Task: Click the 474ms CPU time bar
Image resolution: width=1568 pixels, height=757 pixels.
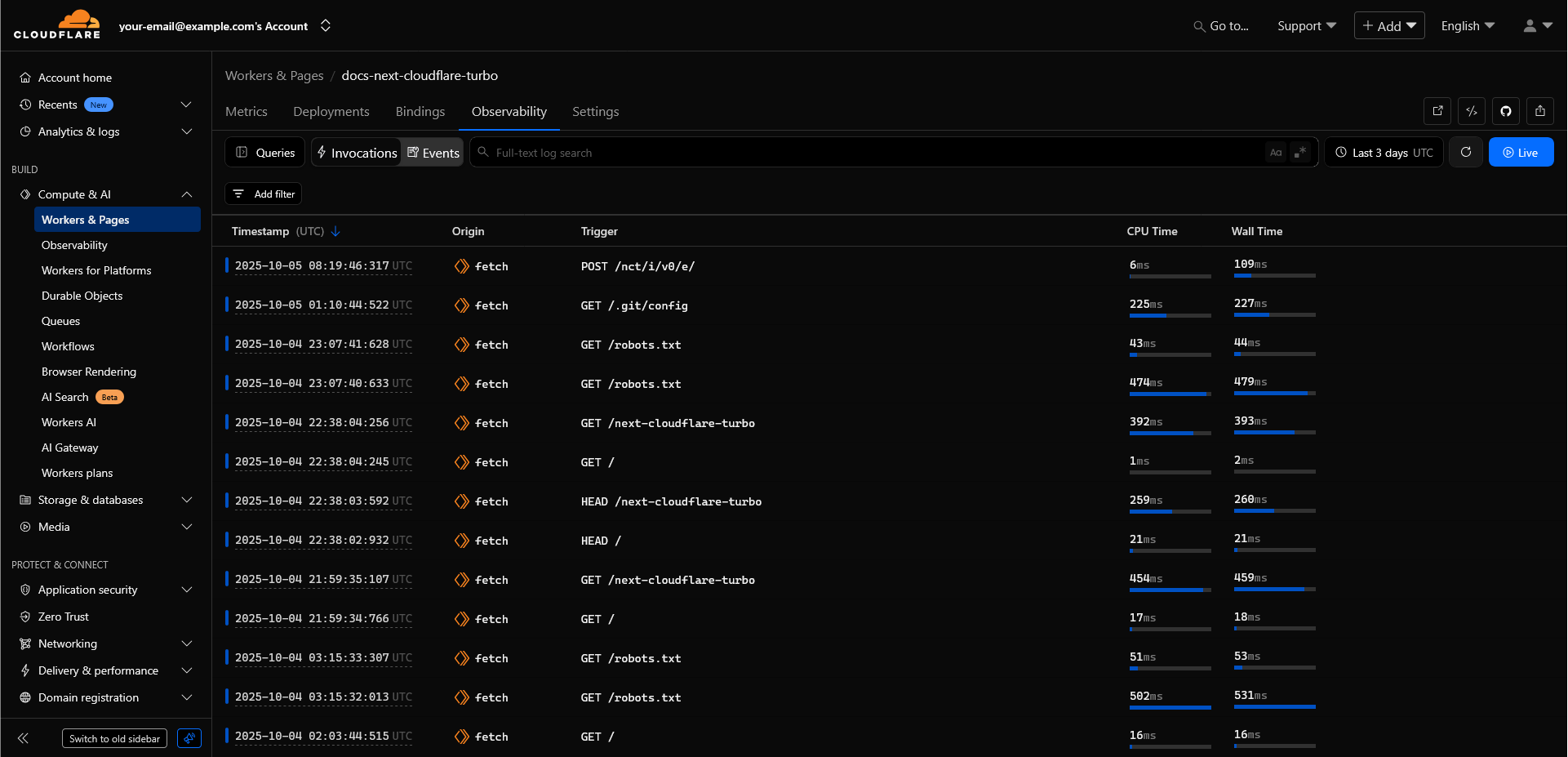Action: pyautogui.click(x=1170, y=394)
